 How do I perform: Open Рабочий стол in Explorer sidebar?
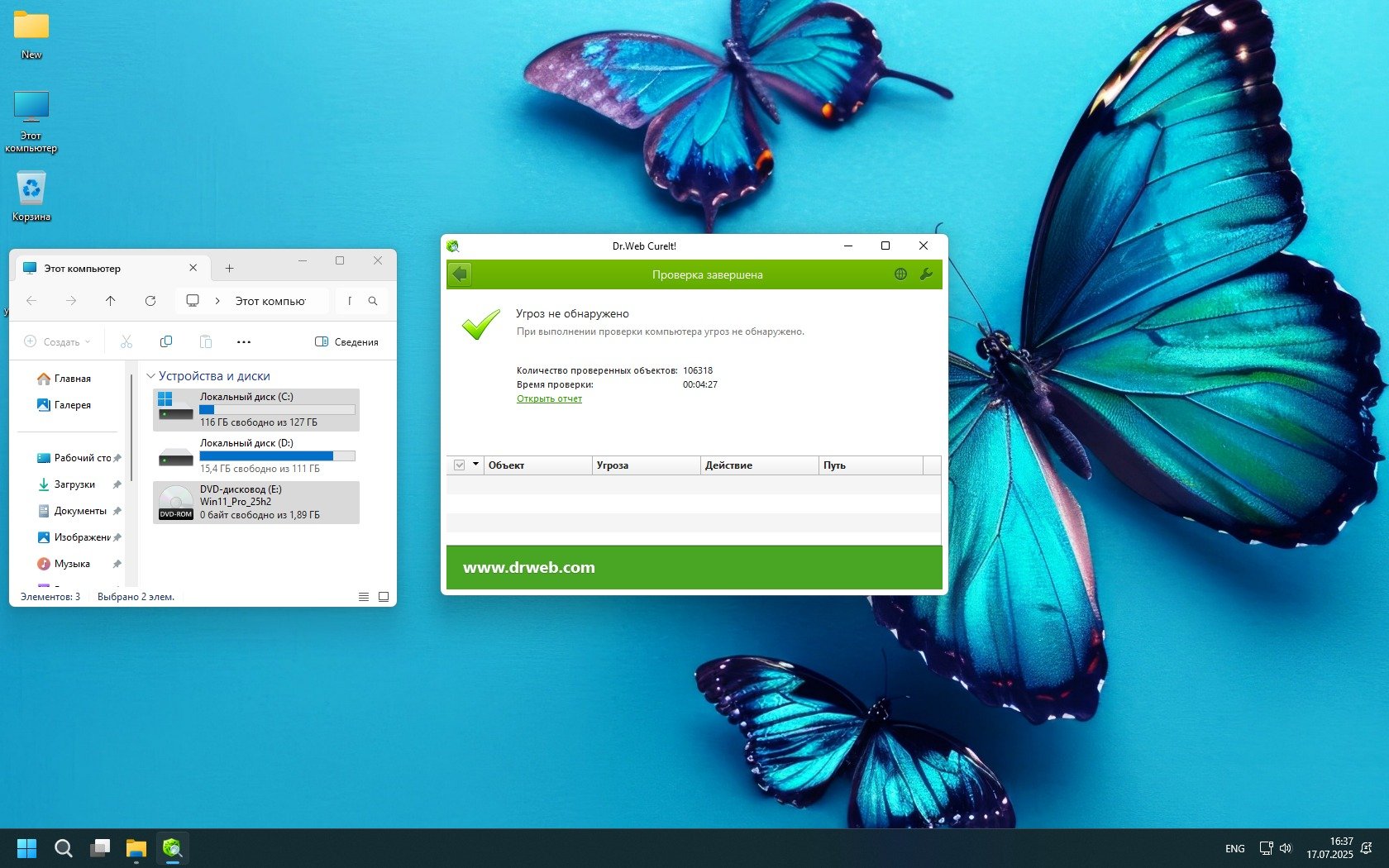click(x=78, y=458)
